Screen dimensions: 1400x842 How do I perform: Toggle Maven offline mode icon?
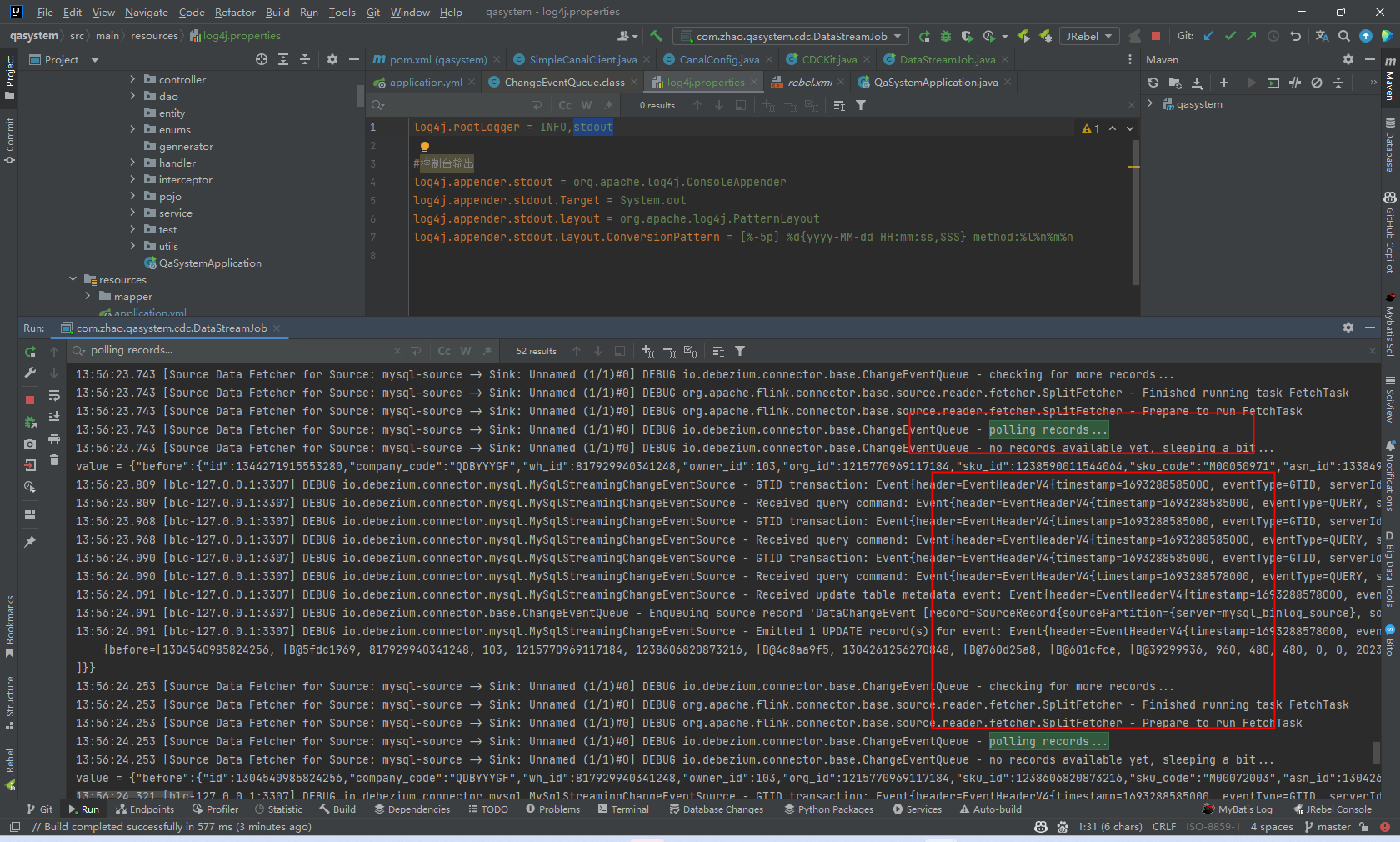1295,83
